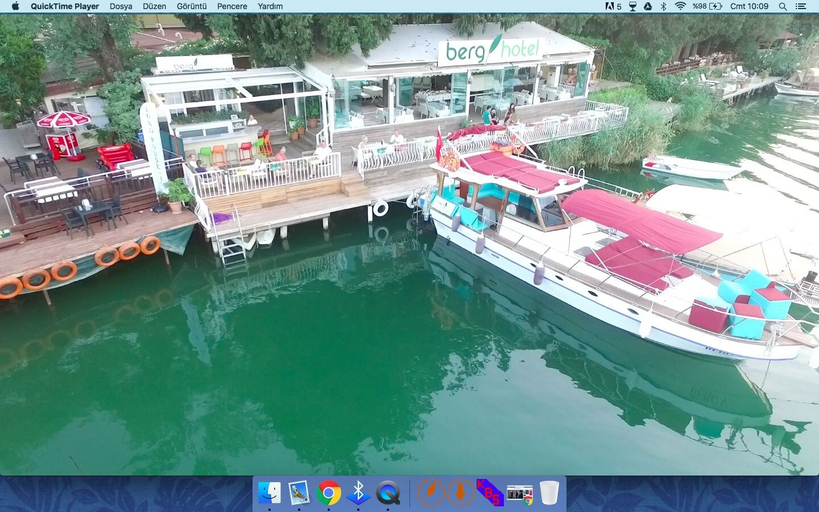Click the QuickTime Player dock icon
The height and width of the screenshot is (512, 819).
pos(388,493)
